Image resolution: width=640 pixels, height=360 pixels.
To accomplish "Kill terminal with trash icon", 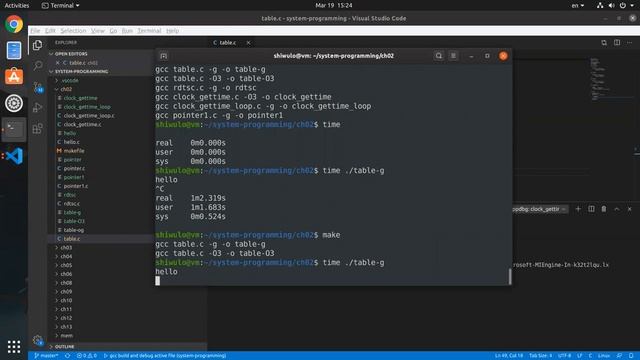I will pos(604,209).
